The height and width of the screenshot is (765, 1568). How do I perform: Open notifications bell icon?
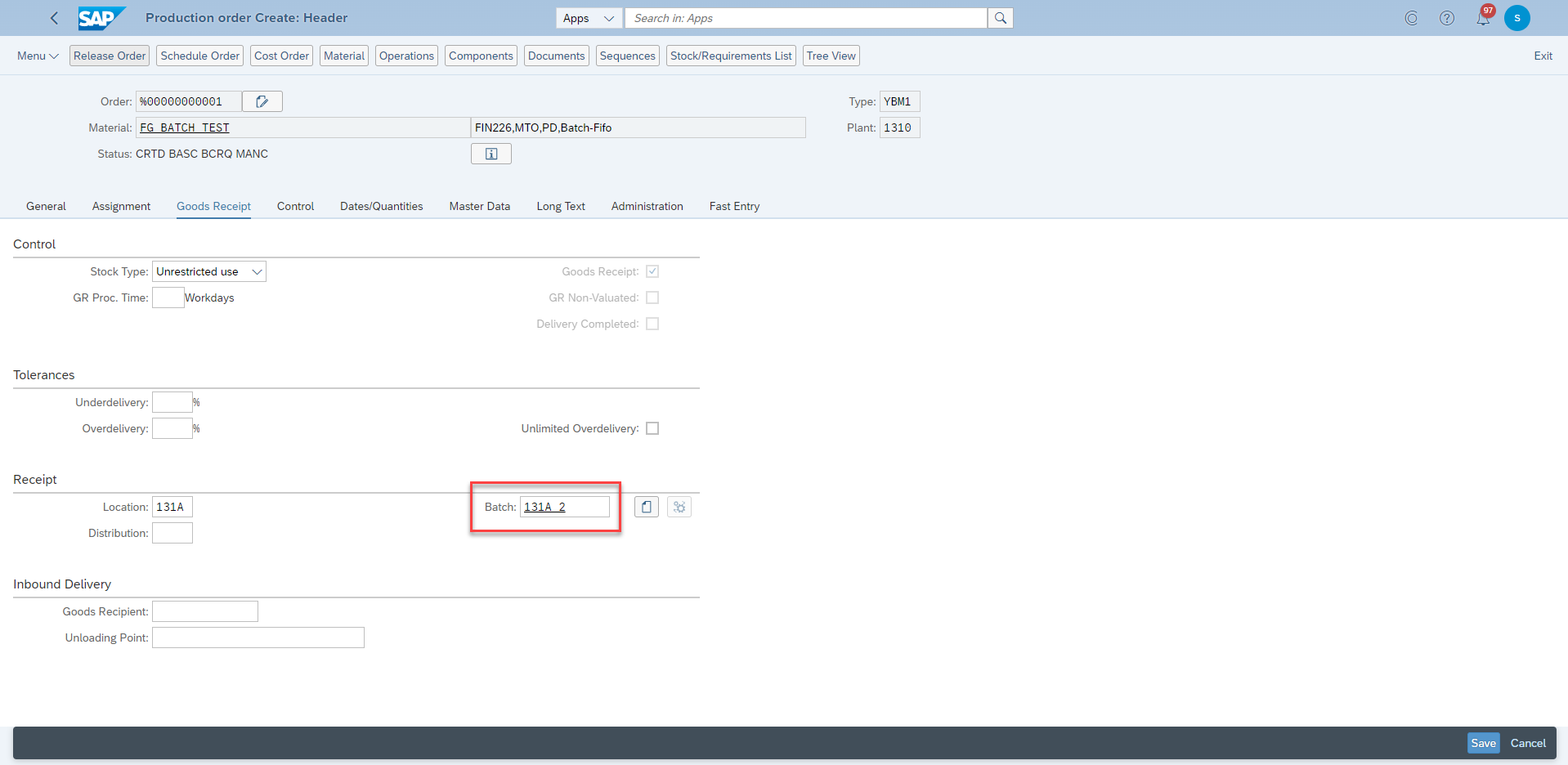click(1483, 18)
